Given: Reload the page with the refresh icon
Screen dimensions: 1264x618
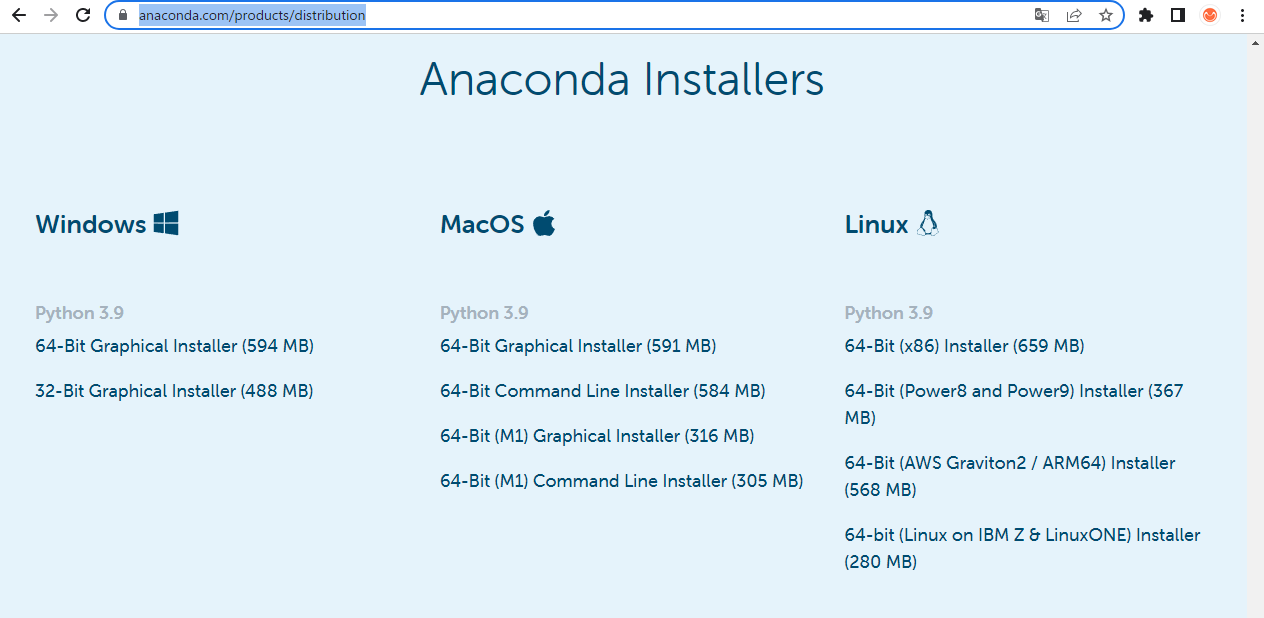Looking at the screenshot, I should pos(84,15).
